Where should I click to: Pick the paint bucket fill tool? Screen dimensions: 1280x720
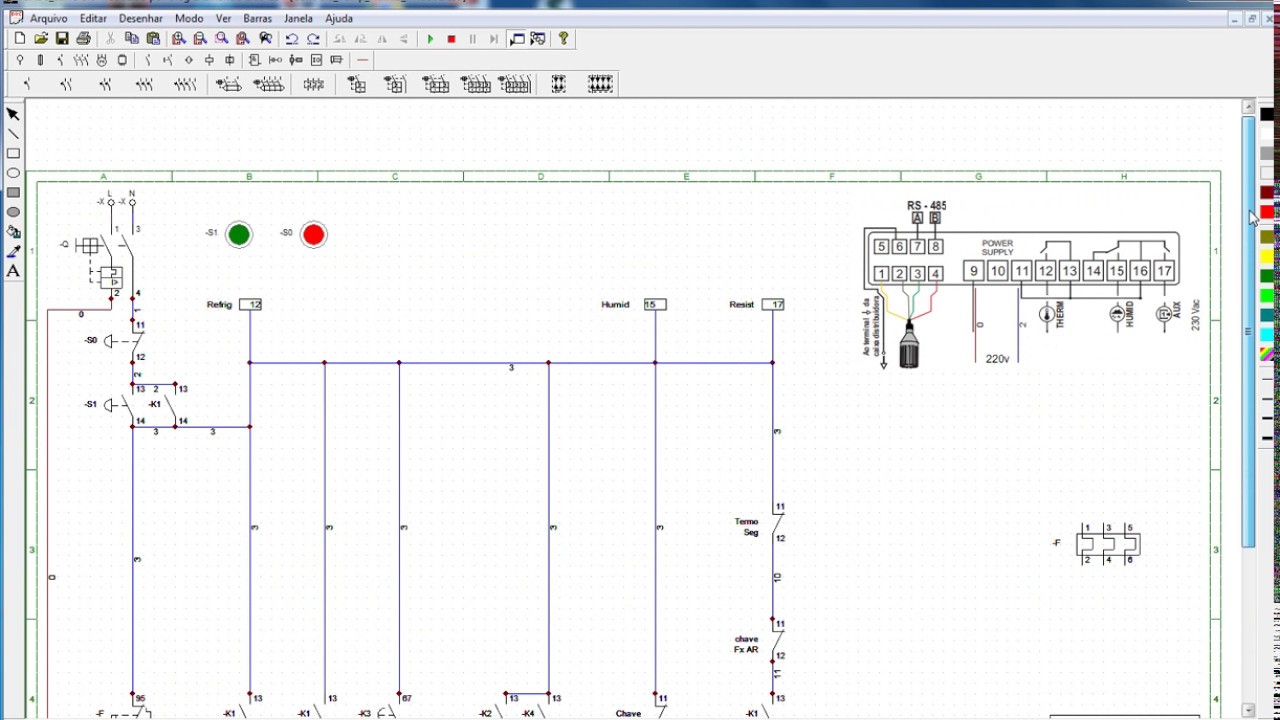click(13, 232)
